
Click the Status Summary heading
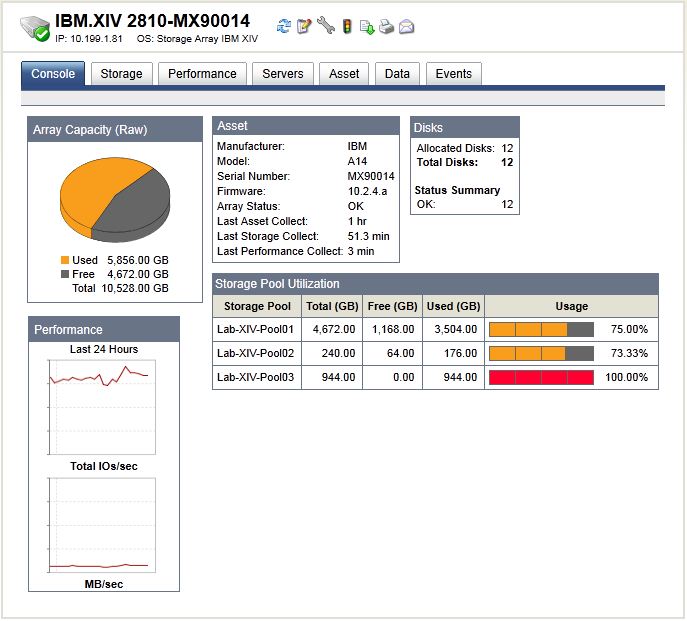click(457, 190)
